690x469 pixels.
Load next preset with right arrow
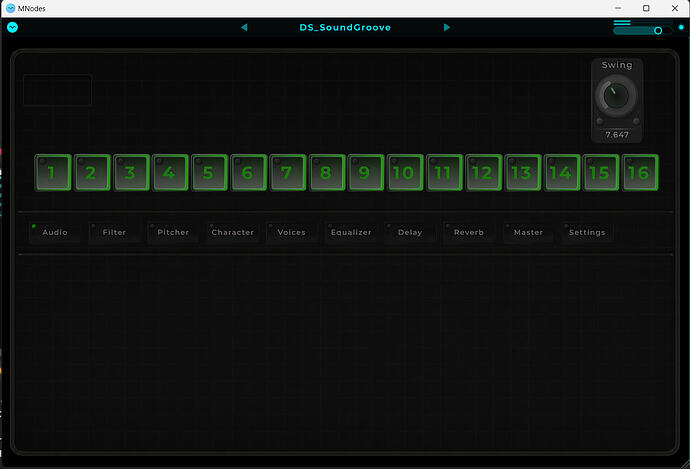pyautogui.click(x=447, y=27)
